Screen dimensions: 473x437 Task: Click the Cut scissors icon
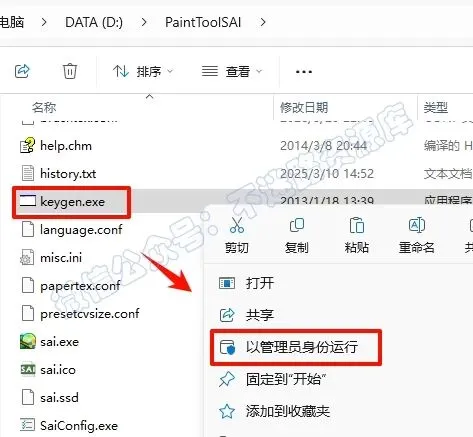click(x=237, y=225)
